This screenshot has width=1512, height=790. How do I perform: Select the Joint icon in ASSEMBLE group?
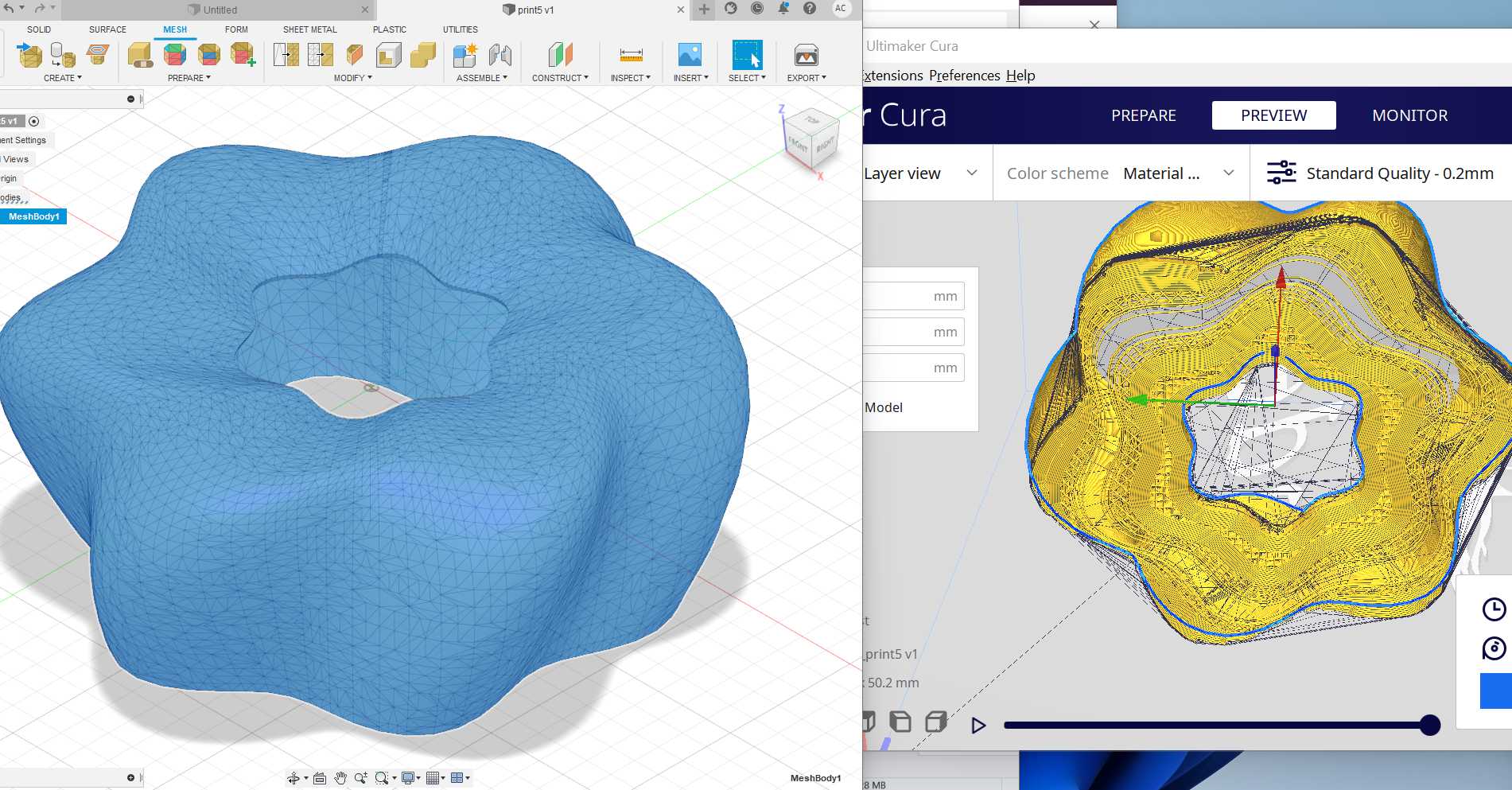click(500, 55)
